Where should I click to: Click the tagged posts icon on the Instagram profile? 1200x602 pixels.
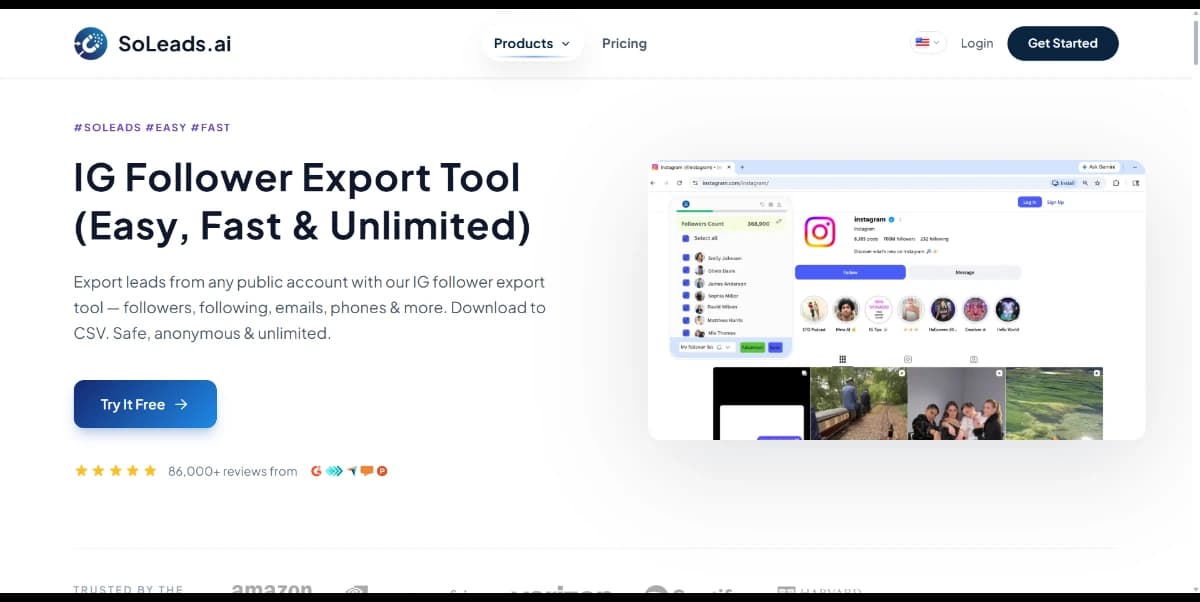coord(973,358)
